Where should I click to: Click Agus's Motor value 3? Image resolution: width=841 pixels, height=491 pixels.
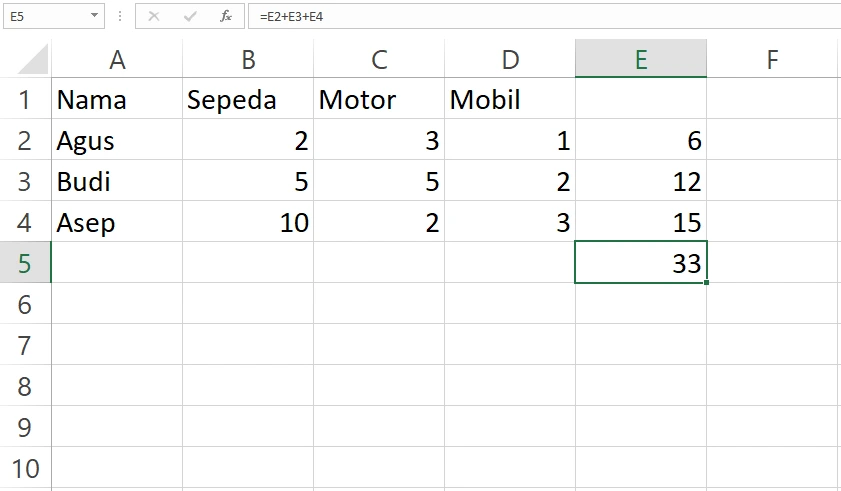click(x=379, y=140)
